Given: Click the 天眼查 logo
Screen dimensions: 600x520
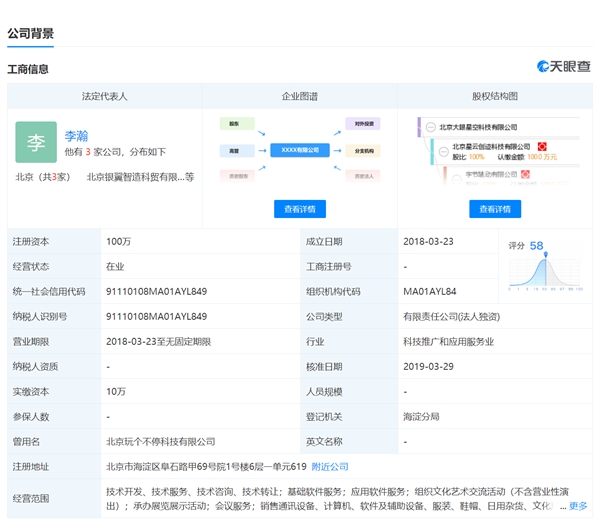Looking at the screenshot, I should (x=563, y=66).
